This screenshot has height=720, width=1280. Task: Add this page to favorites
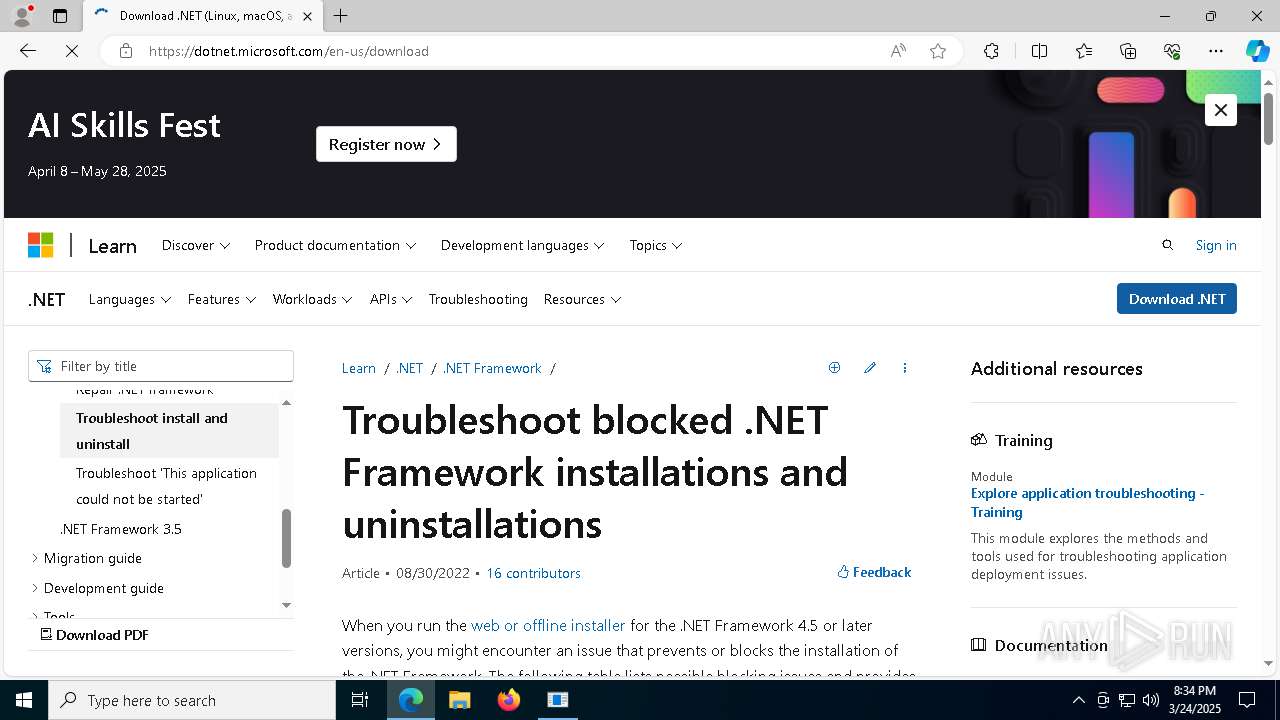tap(938, 51)
